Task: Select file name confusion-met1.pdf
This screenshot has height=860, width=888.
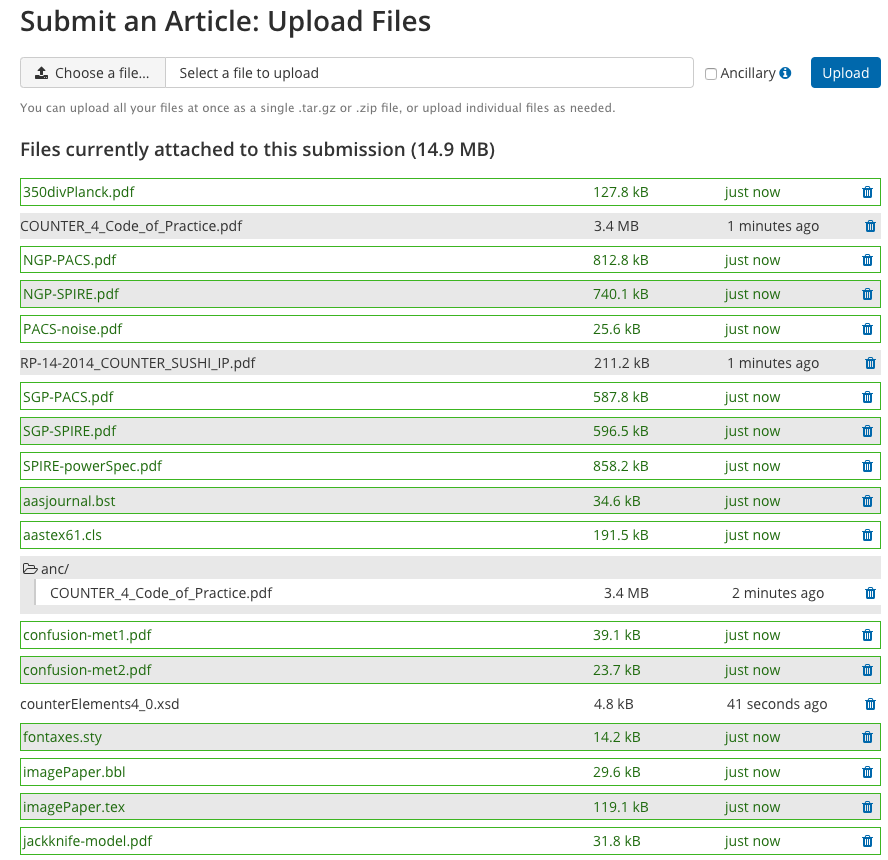Action: pyautogui.click(x=87, y=635)
